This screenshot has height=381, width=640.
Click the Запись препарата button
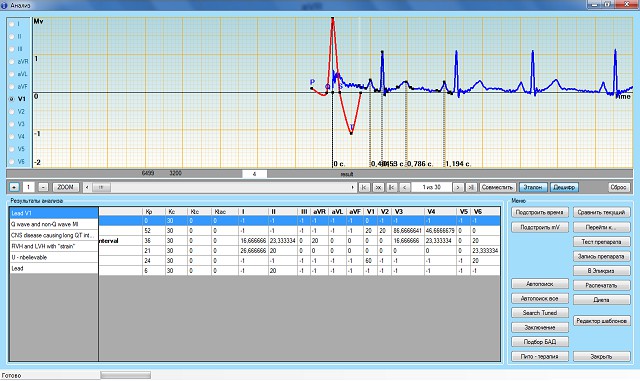tap(601, 256)
